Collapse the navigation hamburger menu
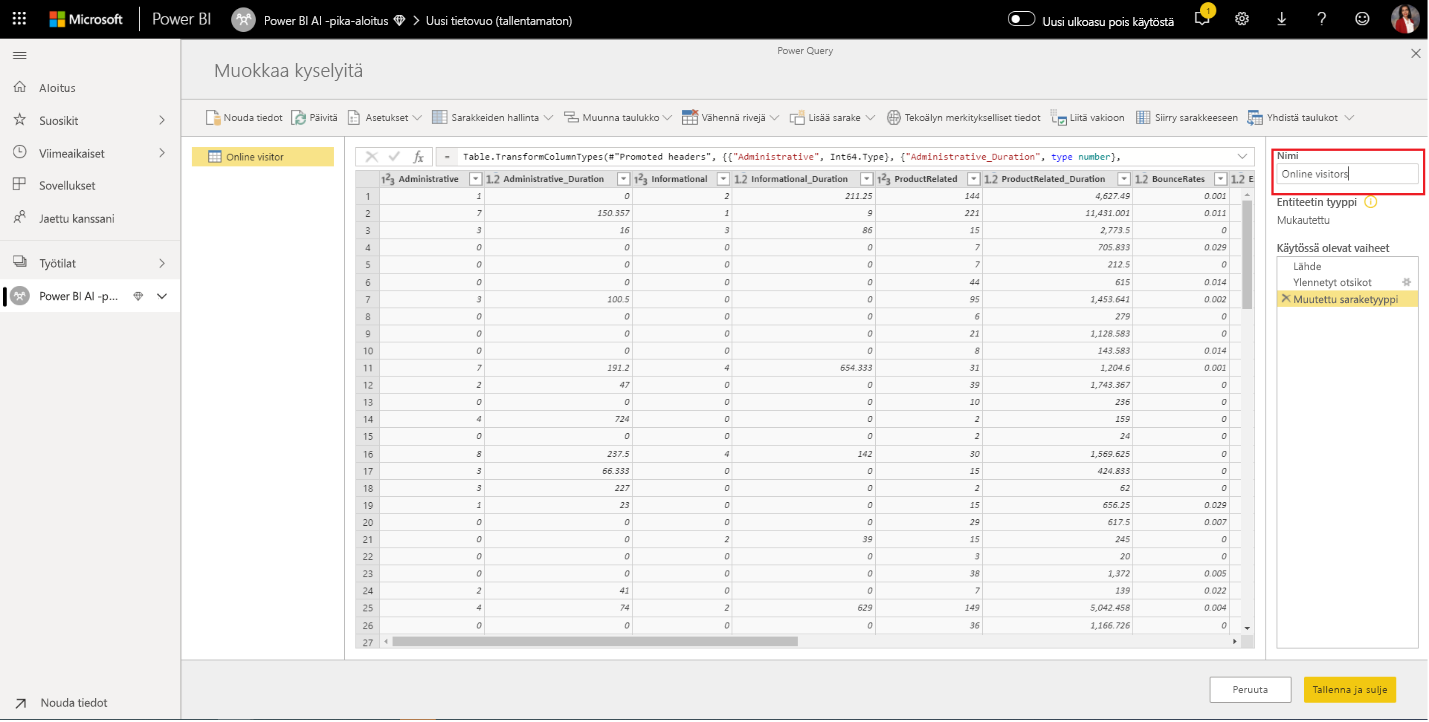Image resolution: width=1429 pixels, height=722 pixels. 19,54
